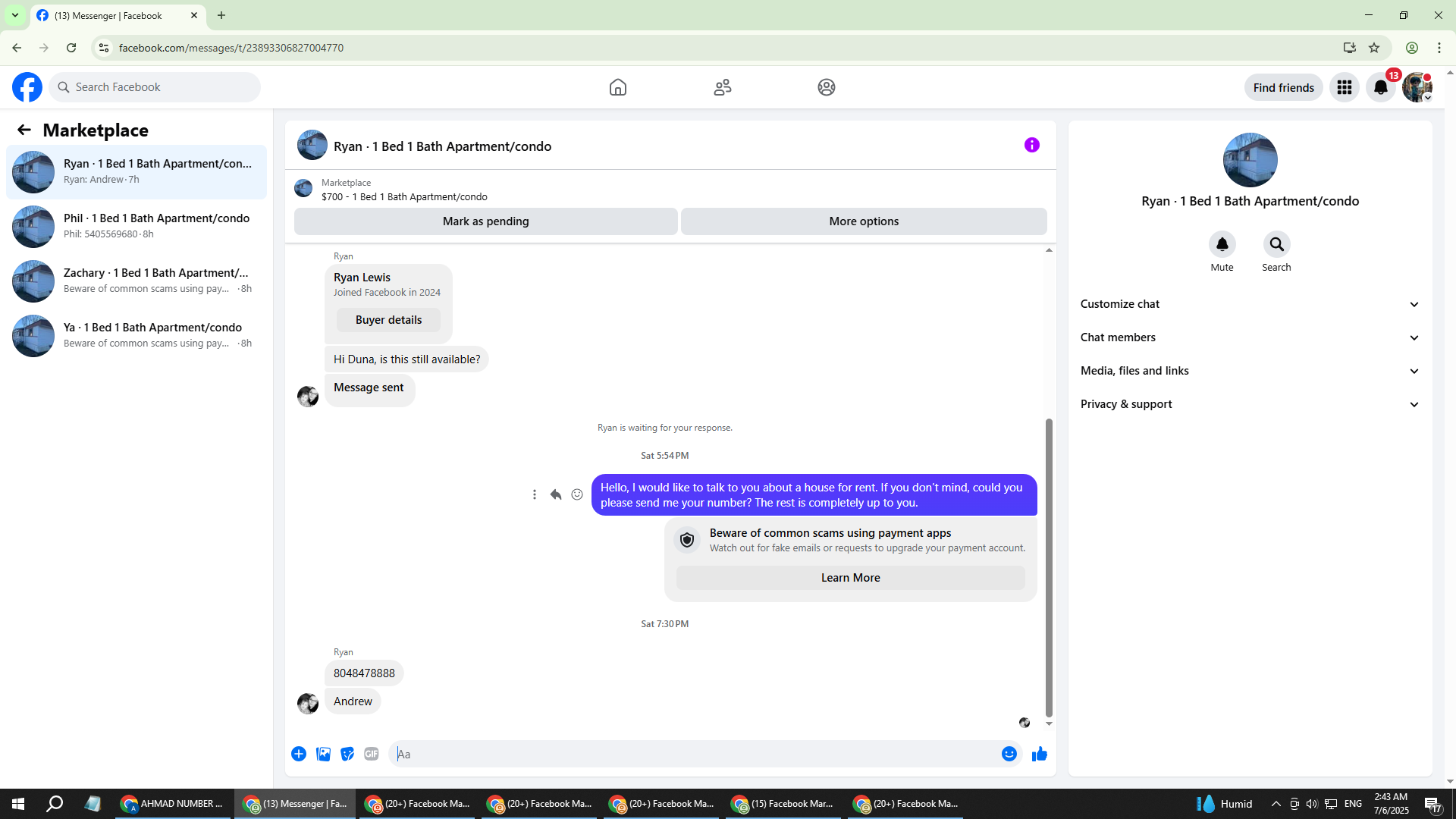Screen dimensions: 1456x819
Task: Expand Media, files and links section
Action: [x=1249, y=371]
